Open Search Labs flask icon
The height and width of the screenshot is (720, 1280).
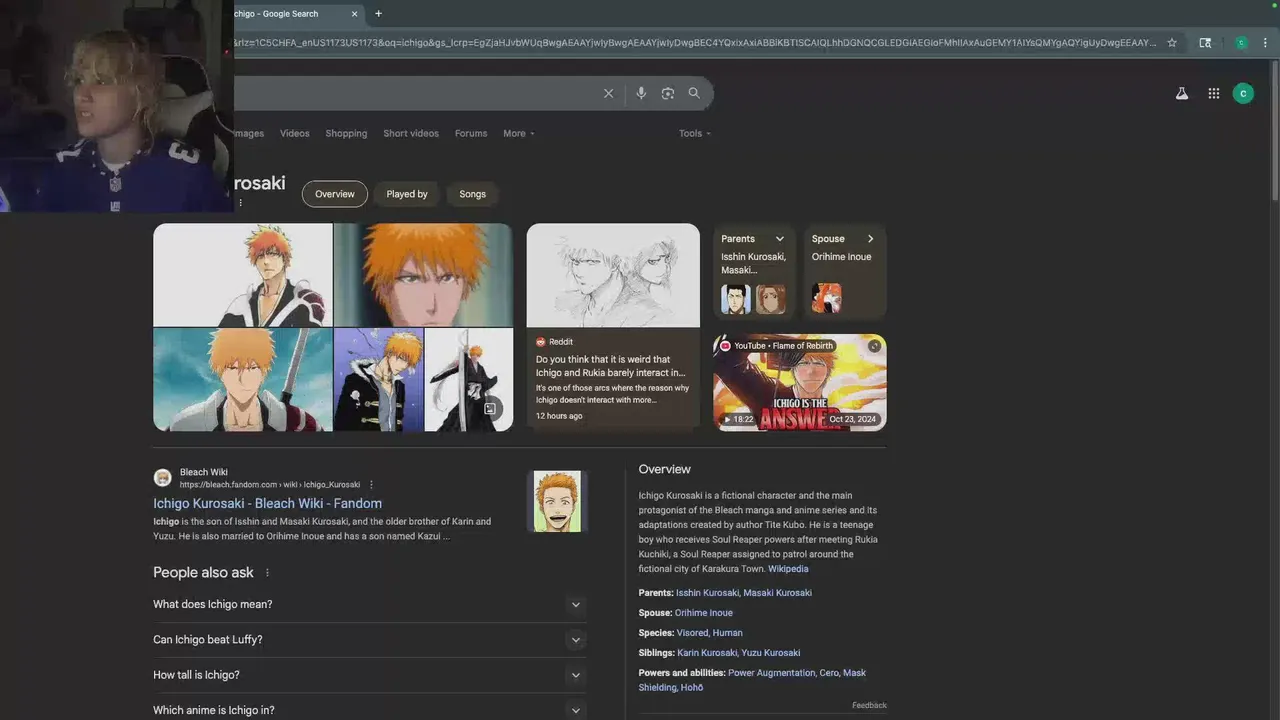1182,93
